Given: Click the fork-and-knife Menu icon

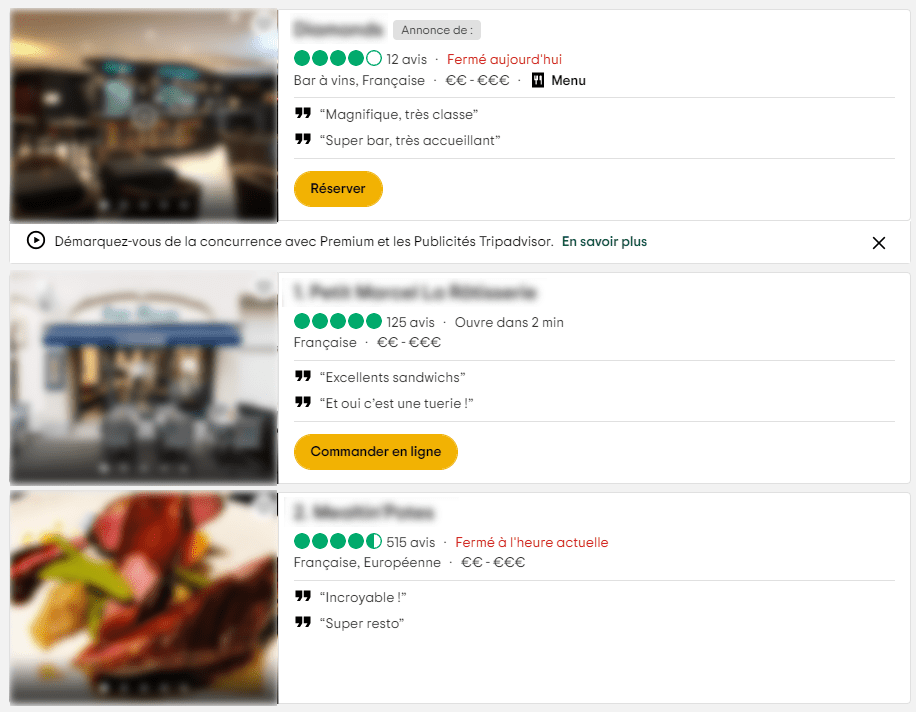Looking at the screenshot, I should coord(537,80).
